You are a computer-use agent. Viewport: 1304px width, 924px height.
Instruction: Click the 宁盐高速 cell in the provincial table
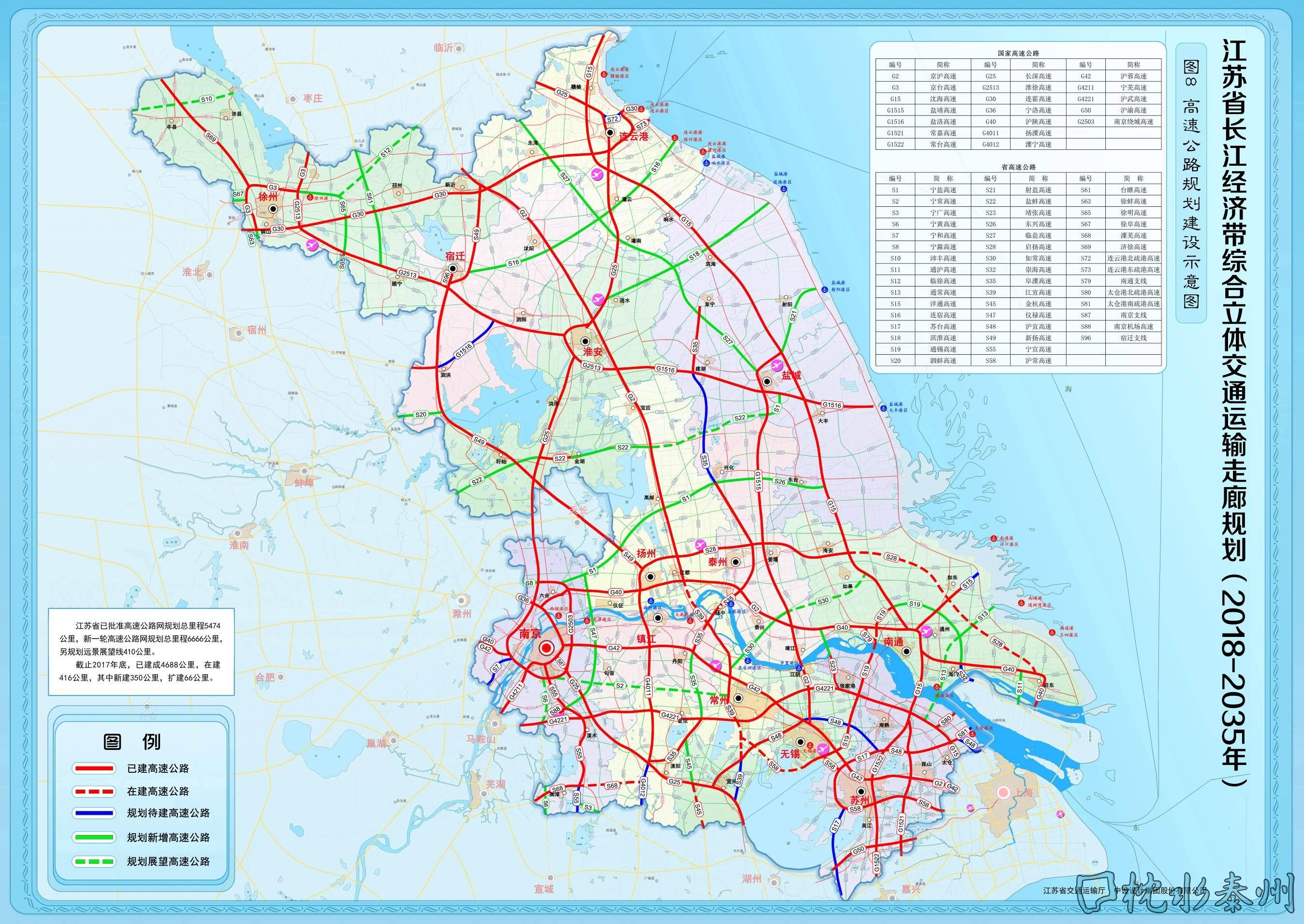942,190
